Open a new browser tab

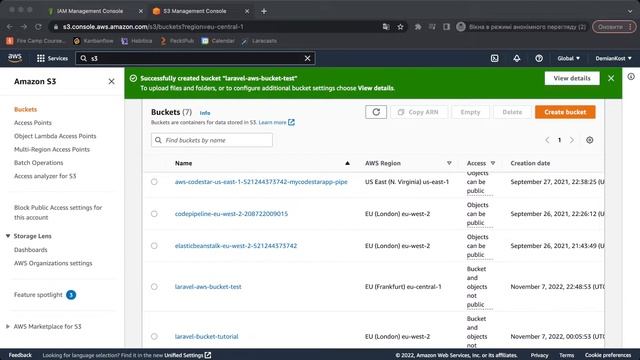point(264,11)
